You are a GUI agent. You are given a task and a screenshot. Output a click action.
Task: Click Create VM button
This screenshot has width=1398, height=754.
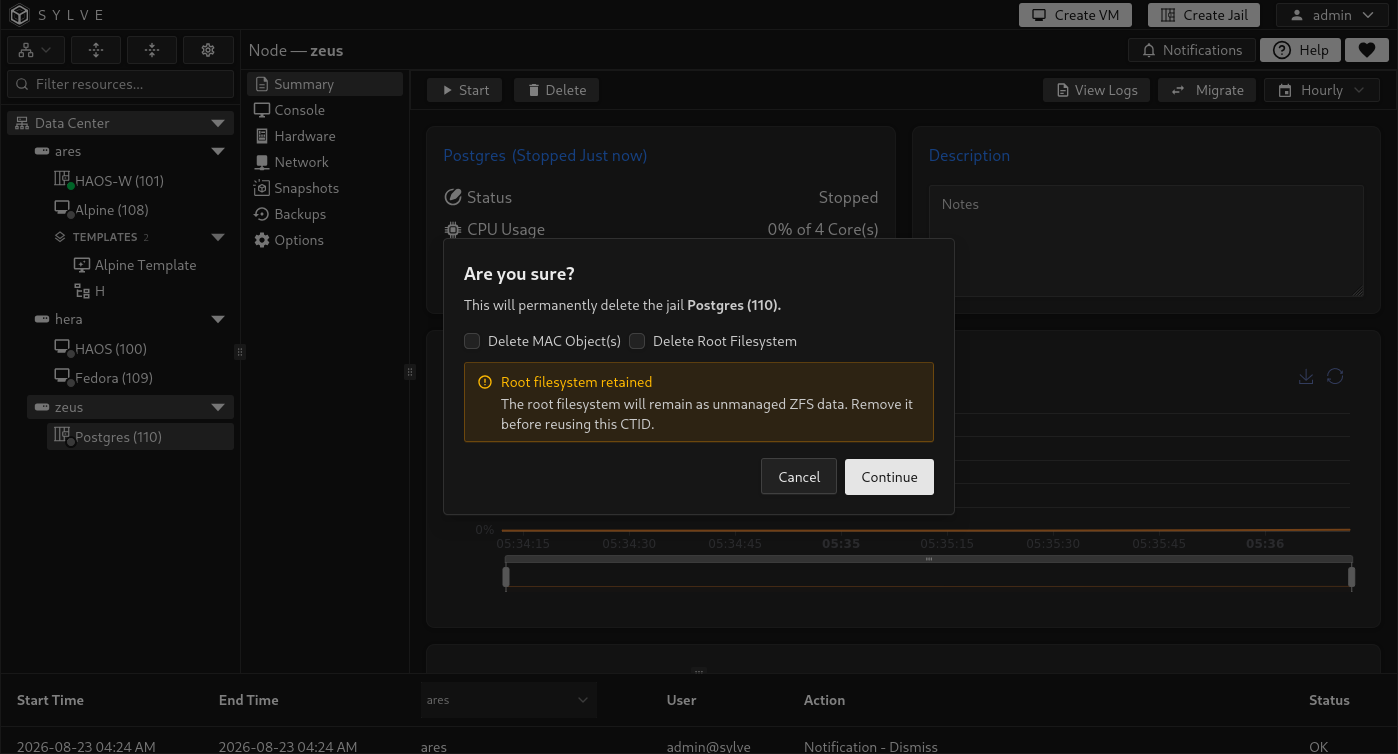pyautogui.click(x=1076, y=15)
